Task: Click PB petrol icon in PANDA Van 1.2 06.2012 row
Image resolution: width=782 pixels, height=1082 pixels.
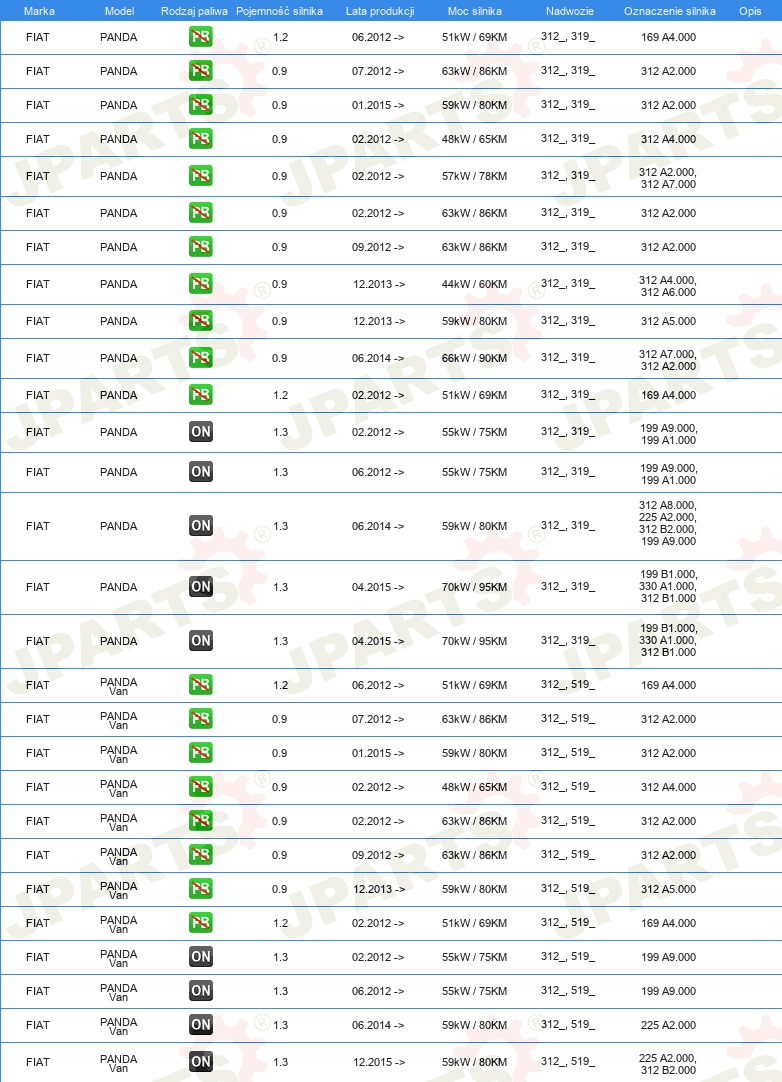Action: pos(200,685)
